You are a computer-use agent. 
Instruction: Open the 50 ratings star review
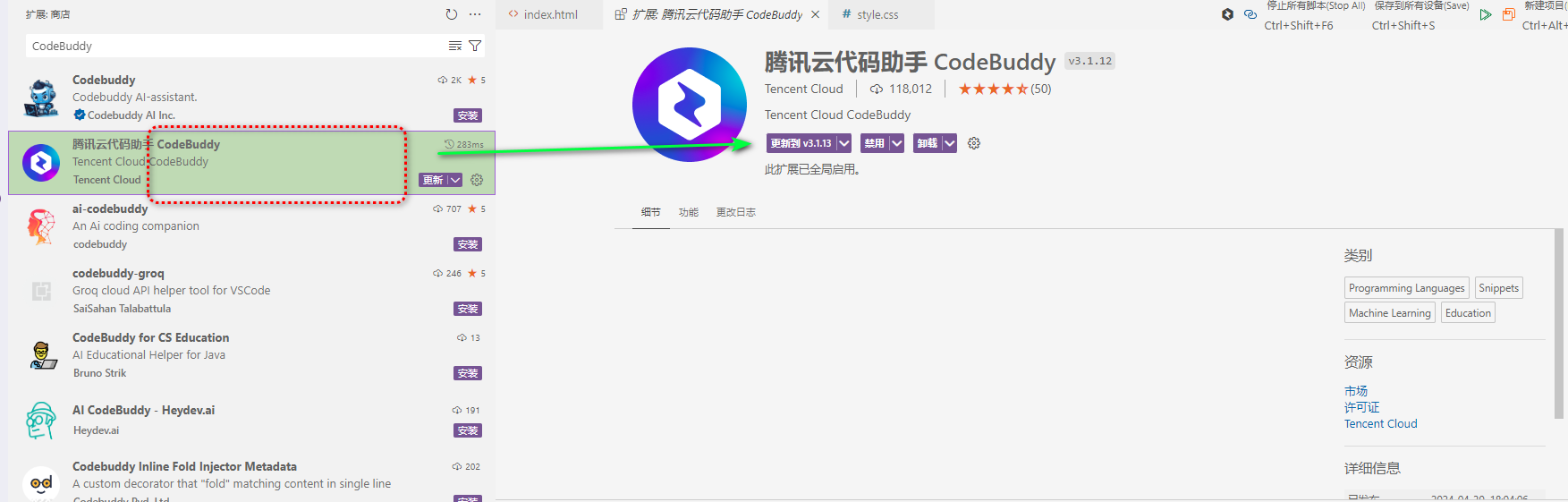pyautogui.click(x=1004, y=89)
